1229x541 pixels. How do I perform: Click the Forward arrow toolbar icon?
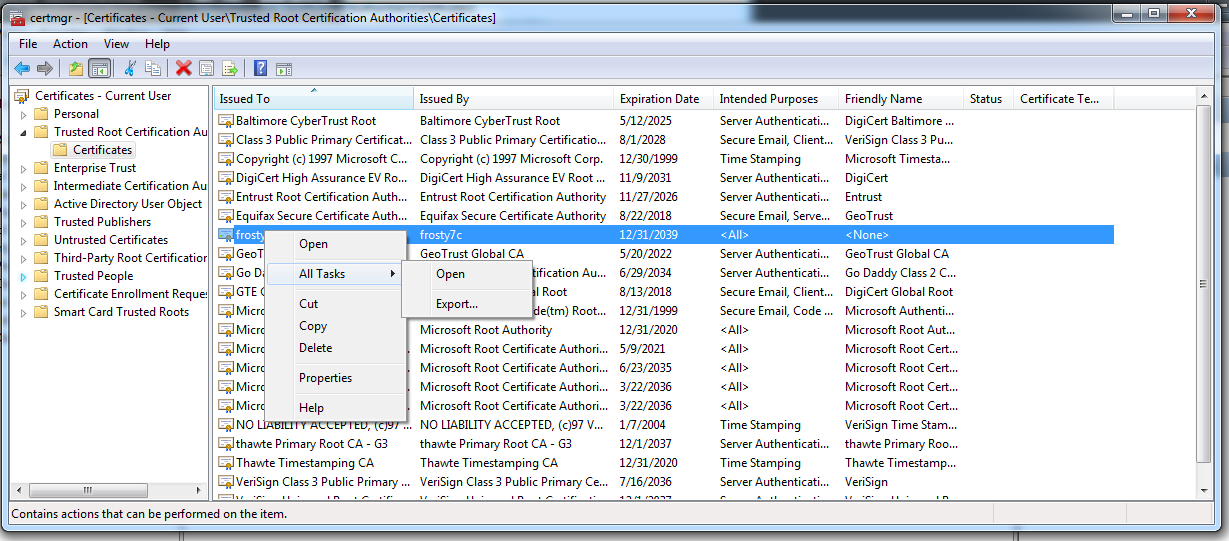[44, 68]
